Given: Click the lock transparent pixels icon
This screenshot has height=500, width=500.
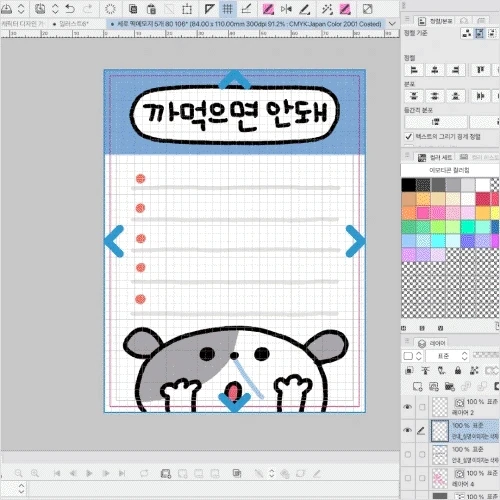Looking at the screenshot, I should [474, 370].
